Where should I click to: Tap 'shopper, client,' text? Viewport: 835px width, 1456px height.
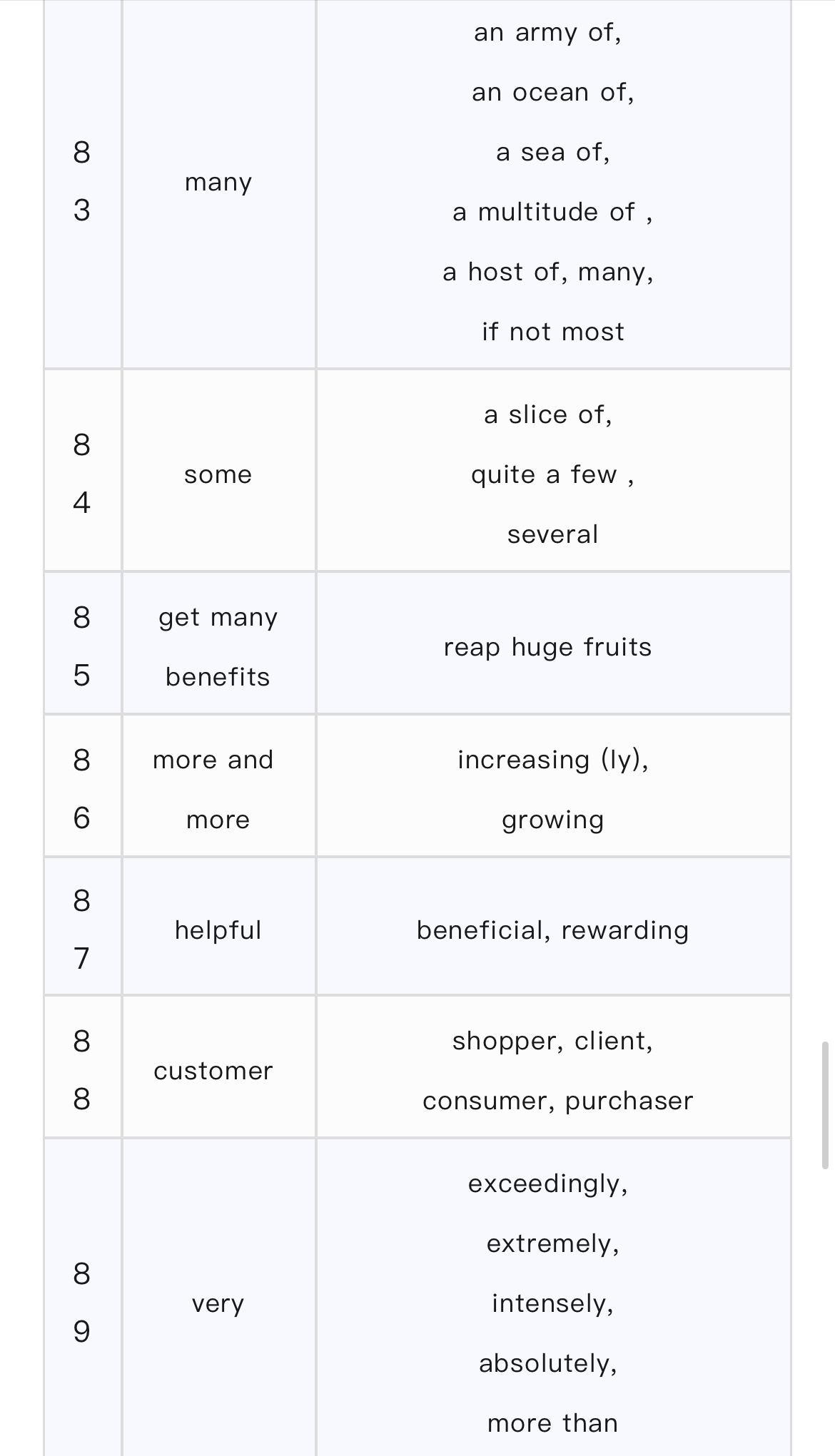coord(553,1042)
